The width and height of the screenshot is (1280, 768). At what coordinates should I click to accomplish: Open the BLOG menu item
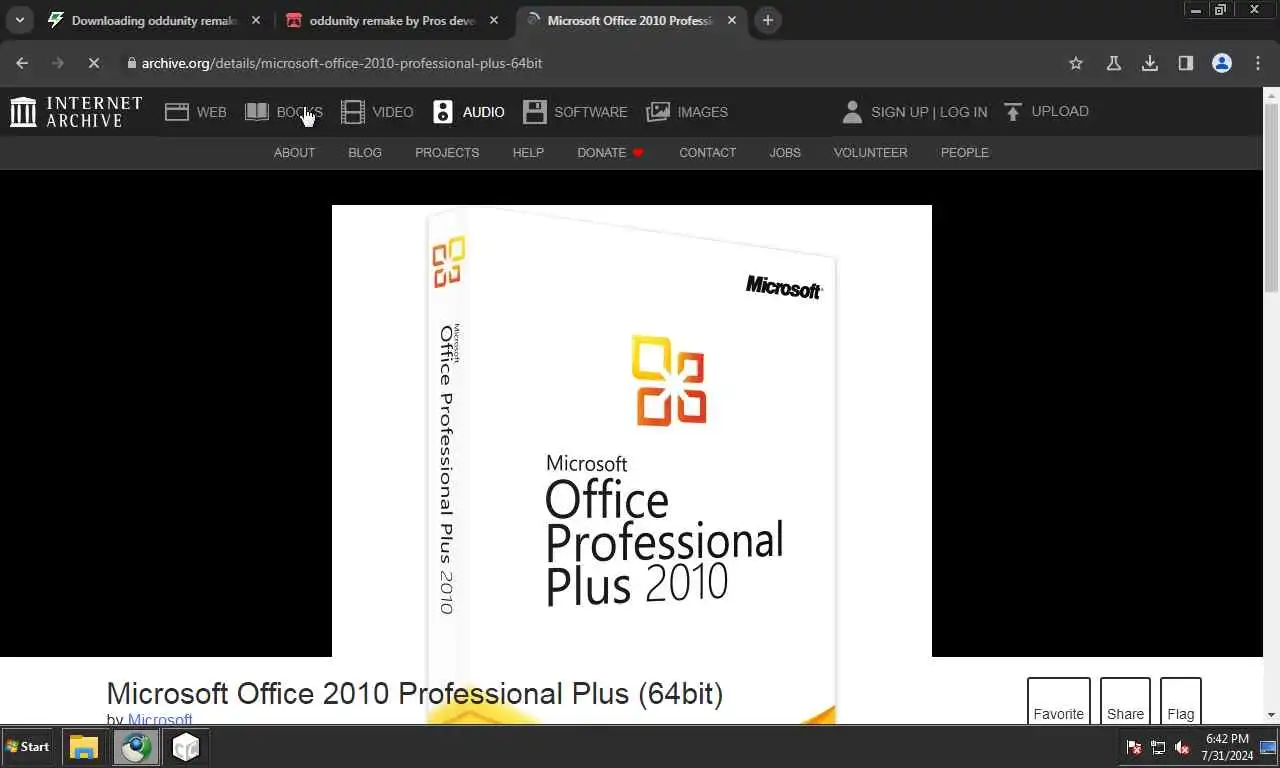(x=365, y=153)
